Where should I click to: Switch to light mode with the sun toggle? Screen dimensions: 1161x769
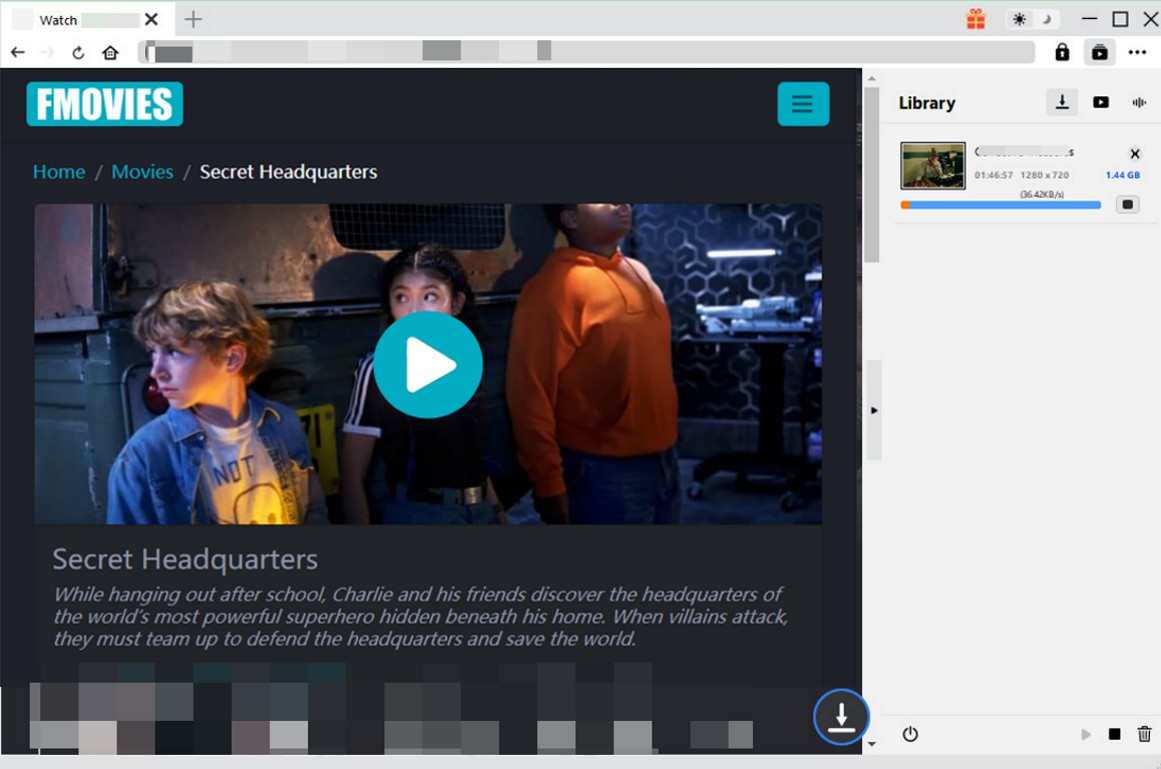coord(1019,20)
